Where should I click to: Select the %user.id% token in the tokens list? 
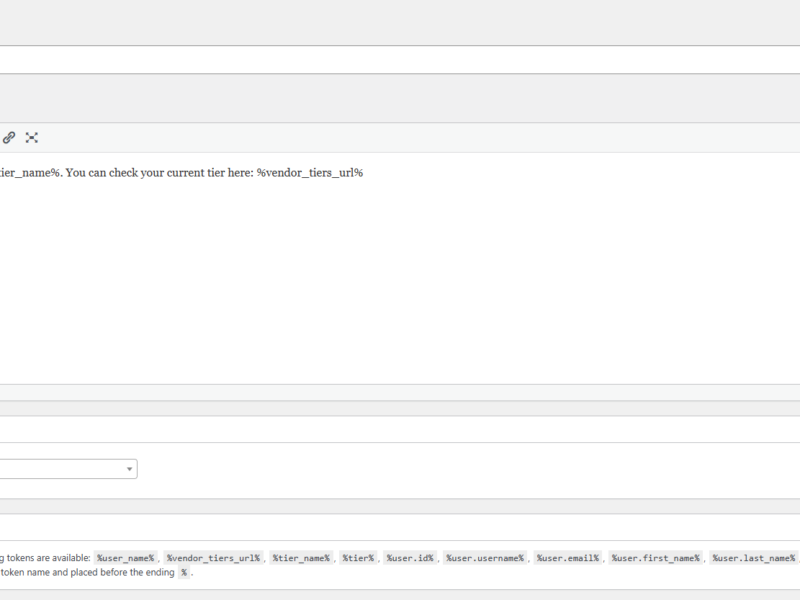(410, 558)
